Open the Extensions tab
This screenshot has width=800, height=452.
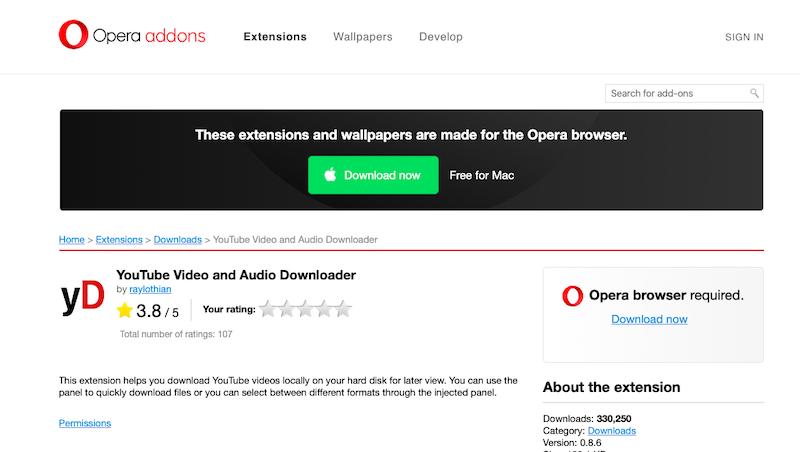click(275, 37)
